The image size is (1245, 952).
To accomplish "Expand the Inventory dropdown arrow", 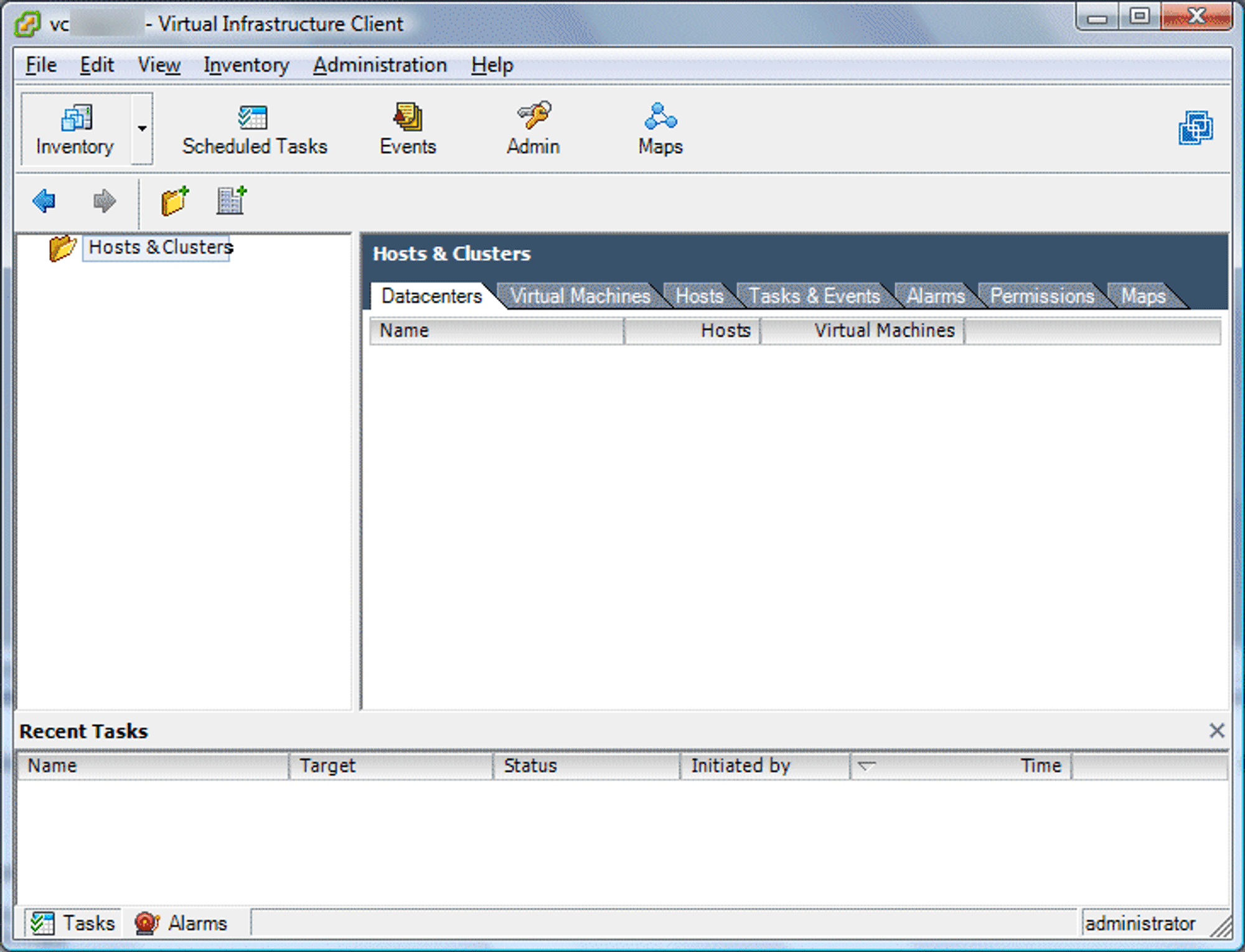I will [142, 129].
